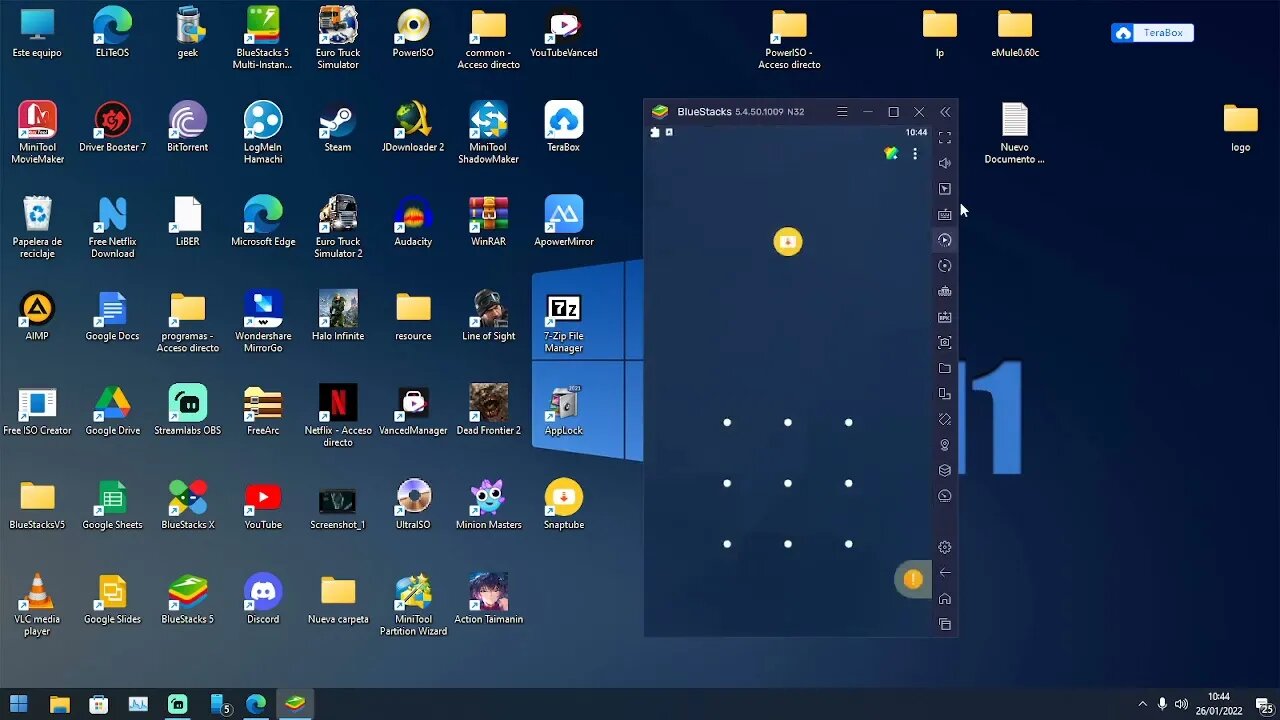Select the Streamlabs OBS desktop icon
The image size is (1280, 720).
coord(188,410)
